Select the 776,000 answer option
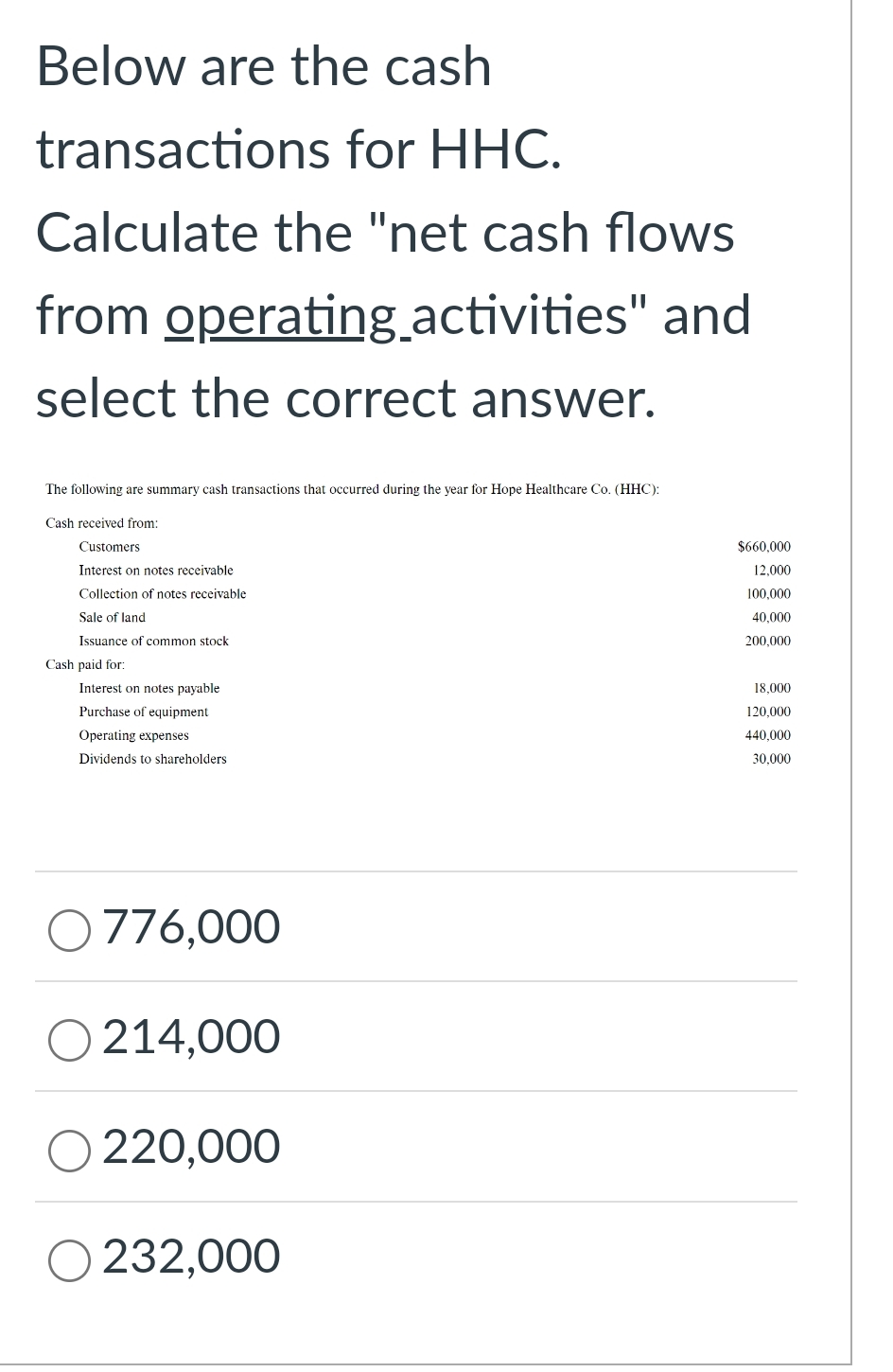 (x=68, y=928)
